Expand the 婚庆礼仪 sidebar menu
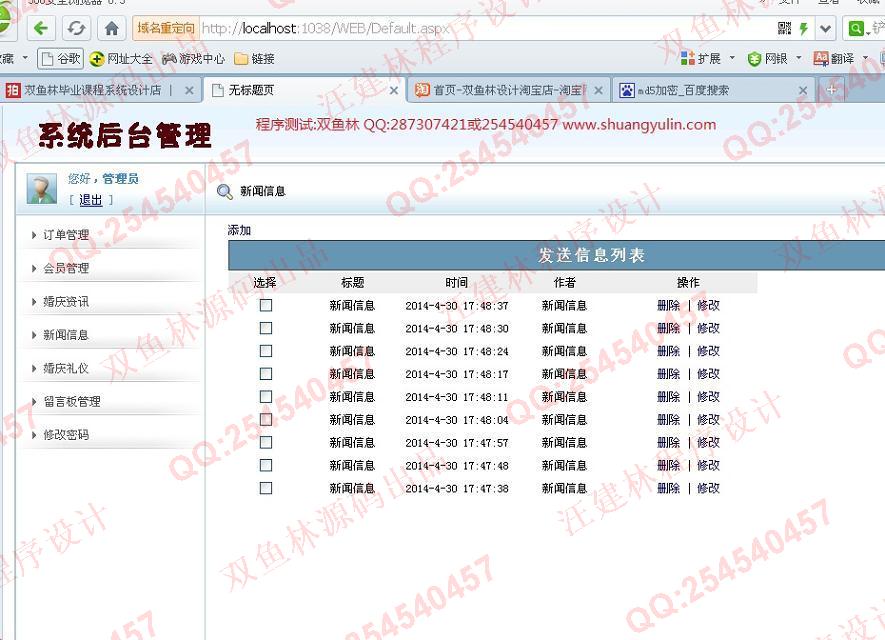885x640 pixels. pyautogui.click(x=66, y=368)
